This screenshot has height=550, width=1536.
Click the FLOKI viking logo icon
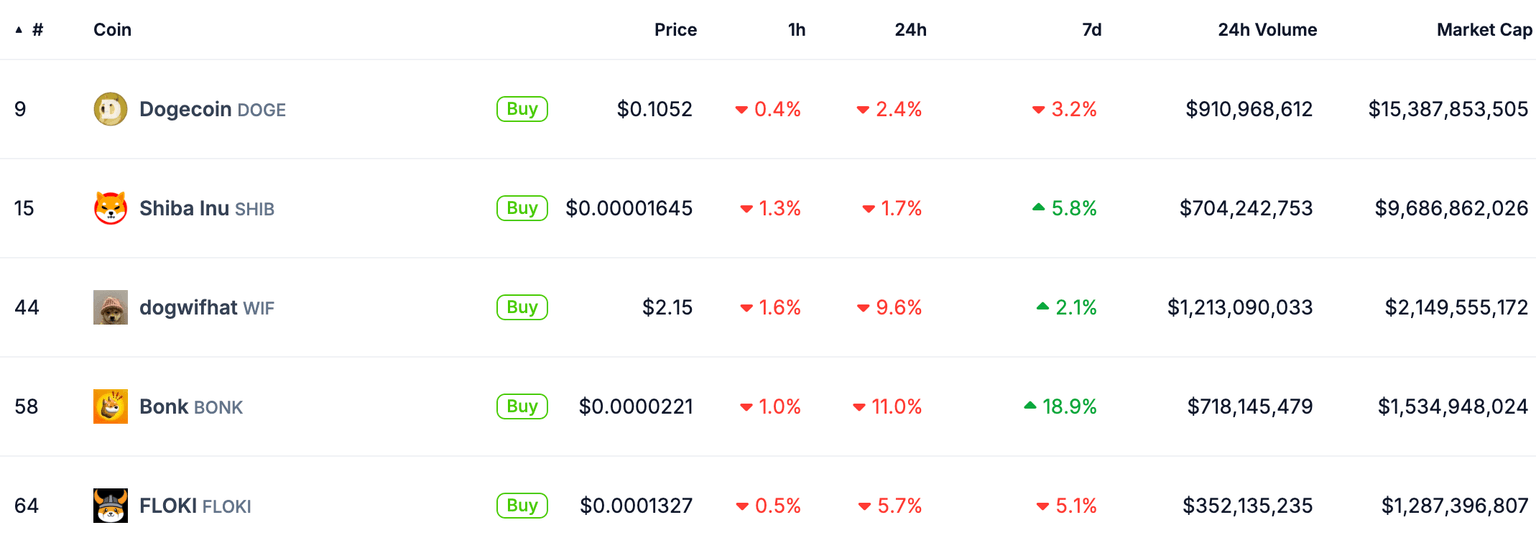[110, 506]
